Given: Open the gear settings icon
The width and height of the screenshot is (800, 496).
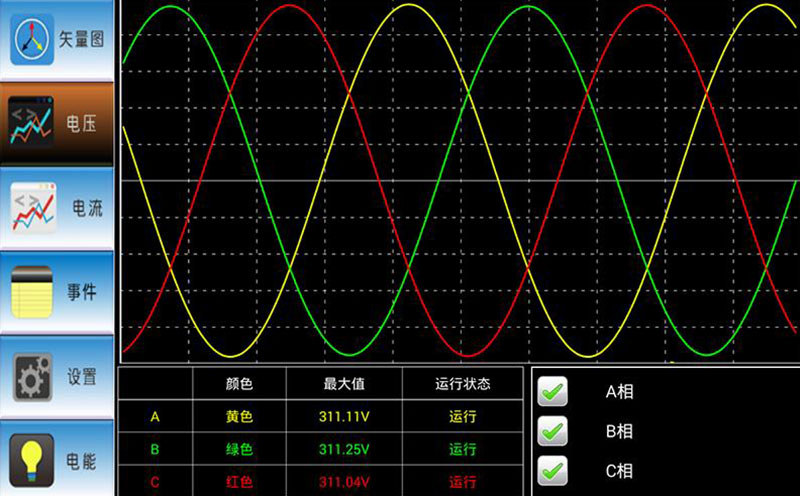Looking at the screenshot, I should tap(33, 377).
